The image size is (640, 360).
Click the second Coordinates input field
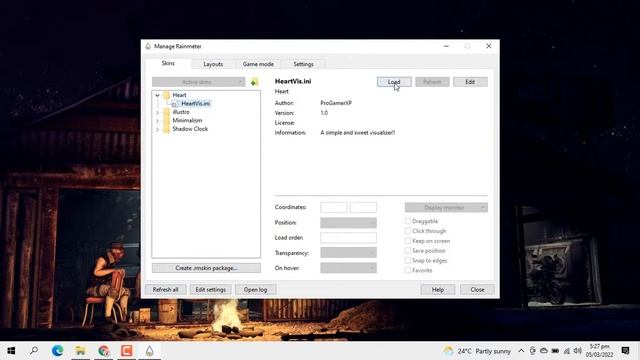click(x=363, y=207)
